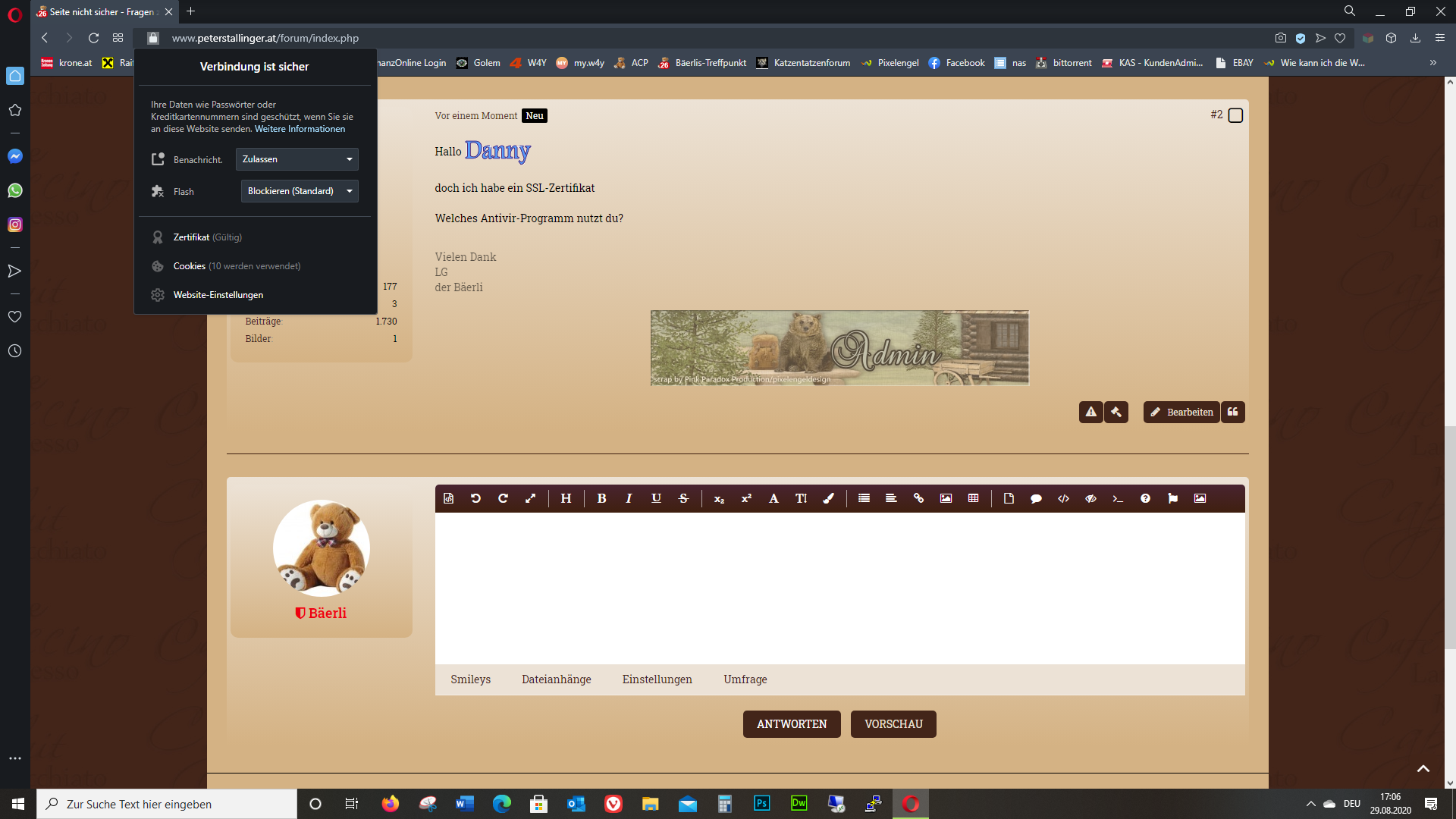Image resolution: width=1456 pixels, height=819 pixels.
Task: Click the quote icon on post
Action: [1233, 412]
